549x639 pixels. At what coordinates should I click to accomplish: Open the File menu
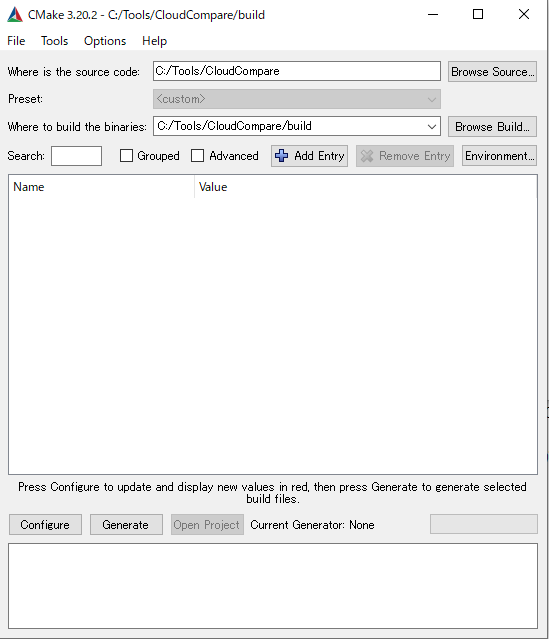[16, 41]
